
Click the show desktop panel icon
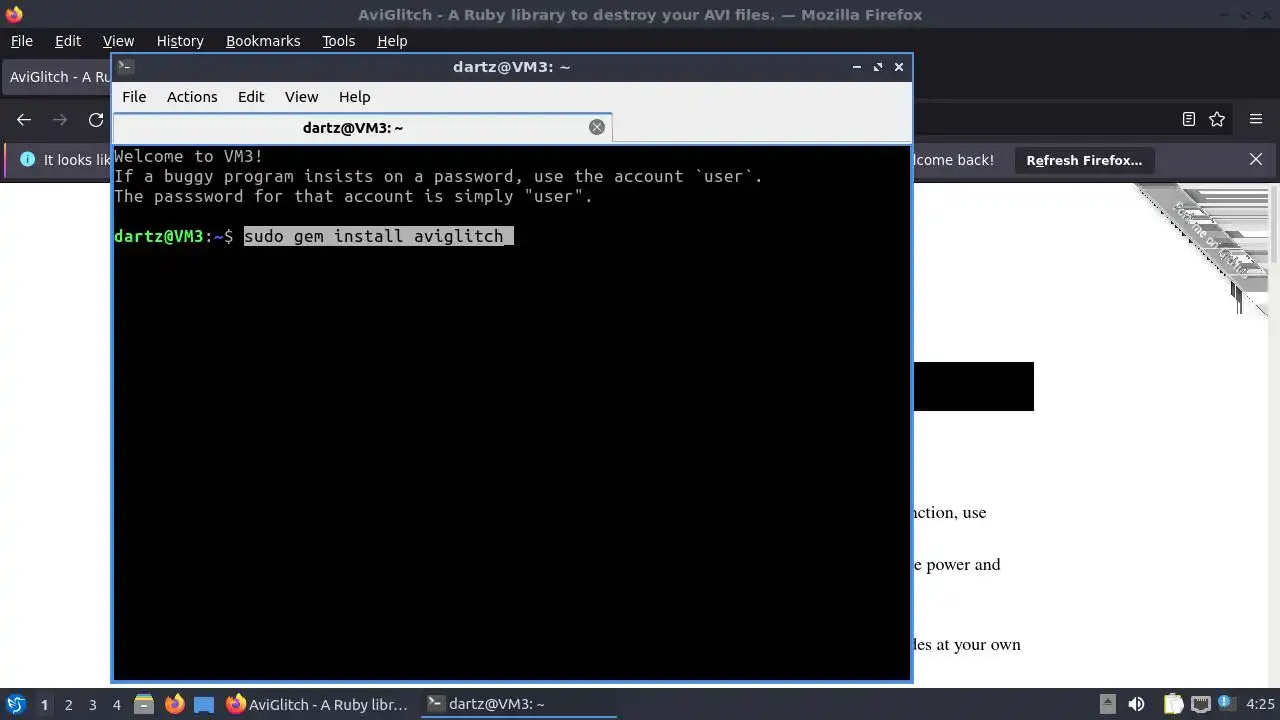pos(204,704)
